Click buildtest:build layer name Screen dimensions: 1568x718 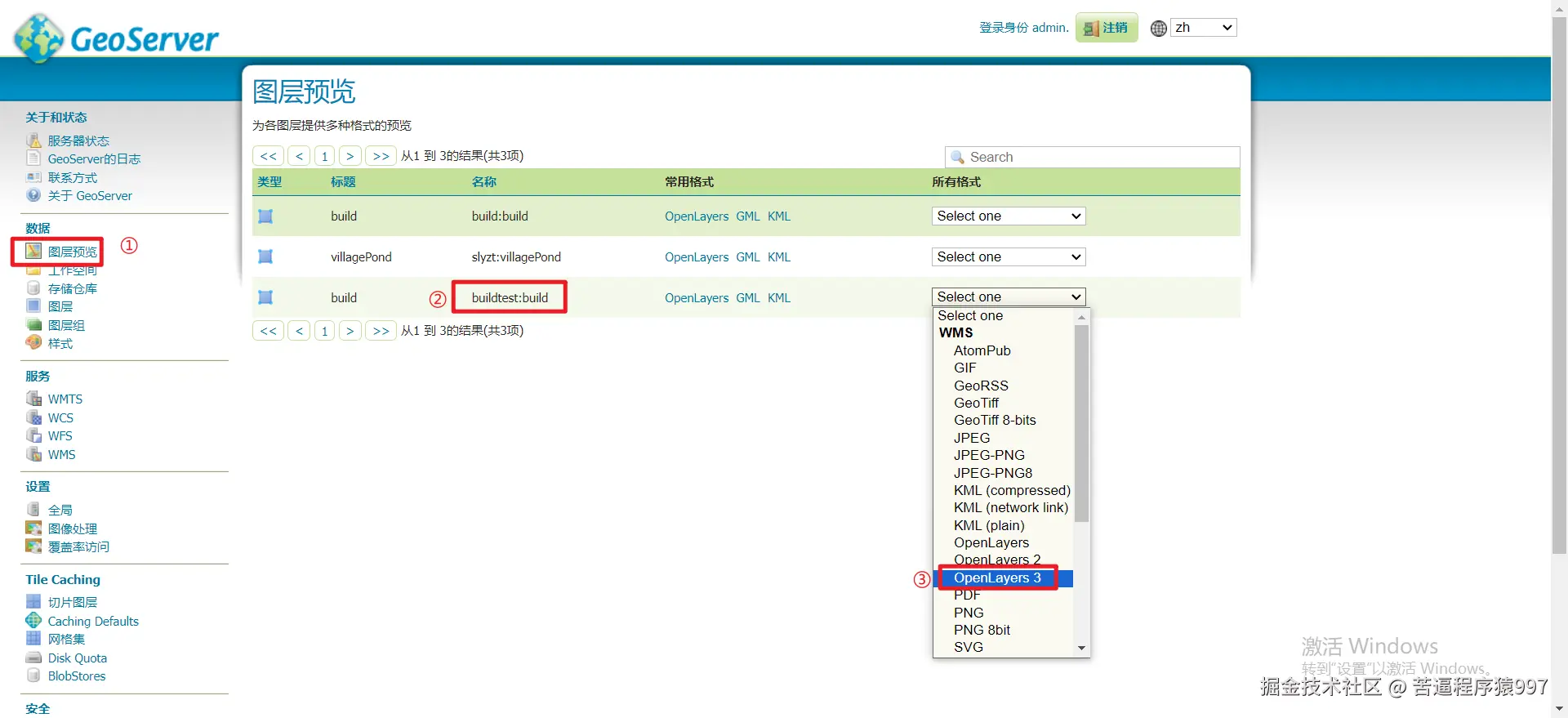(510, 297)
